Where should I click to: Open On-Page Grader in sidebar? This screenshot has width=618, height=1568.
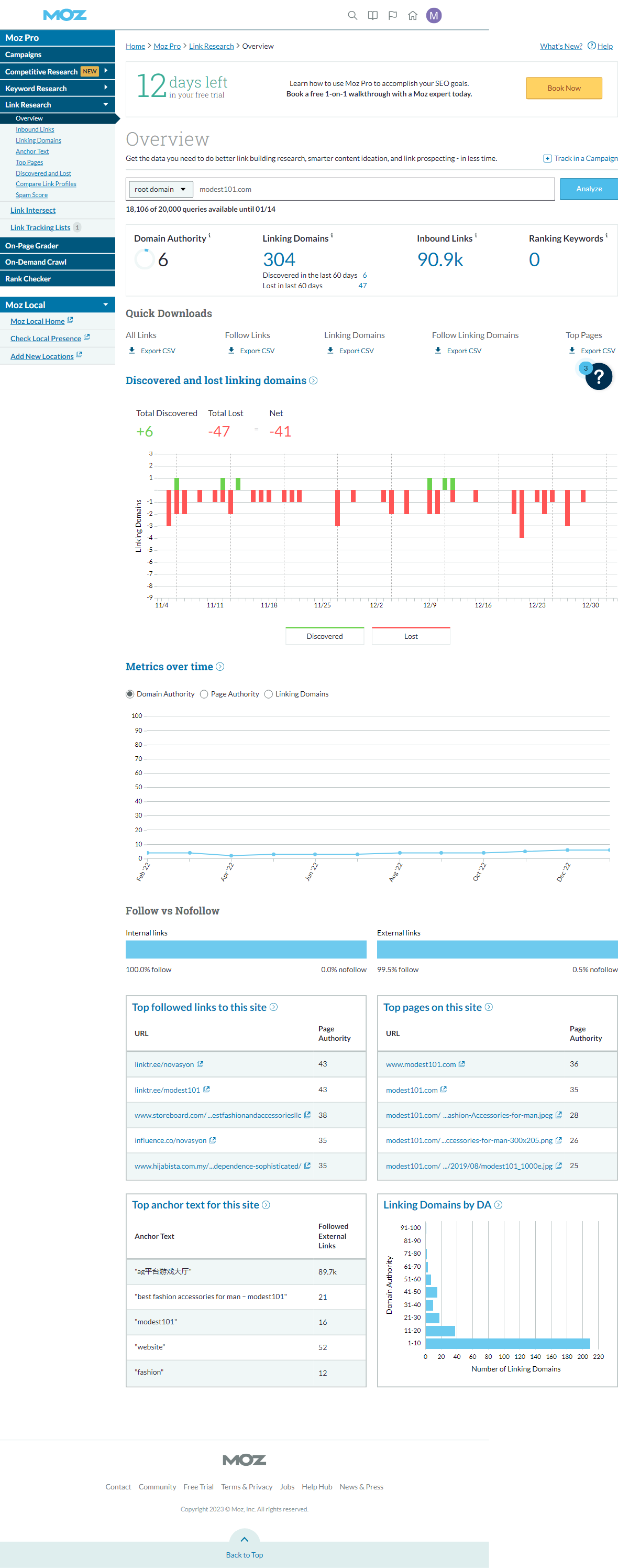coord(58,245)
